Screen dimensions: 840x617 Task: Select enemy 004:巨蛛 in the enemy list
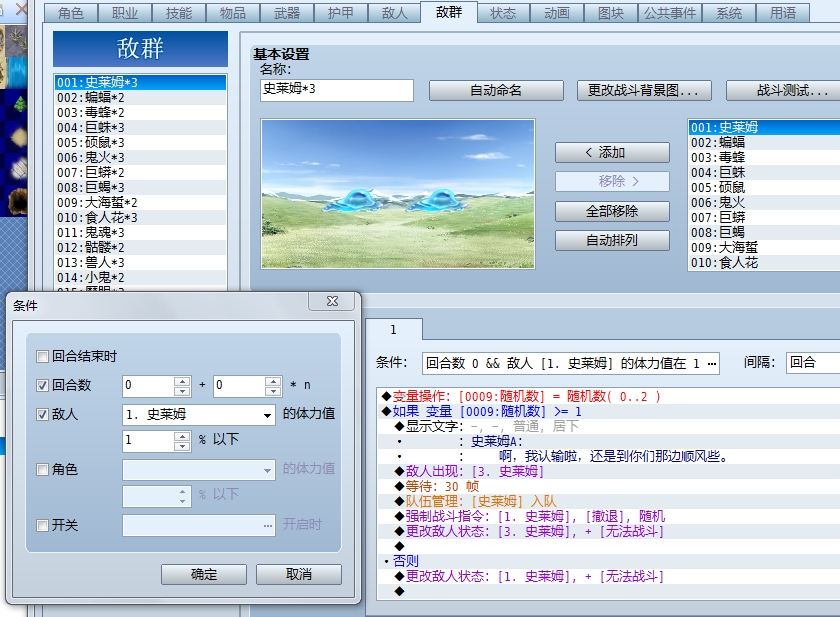(764, 172)
